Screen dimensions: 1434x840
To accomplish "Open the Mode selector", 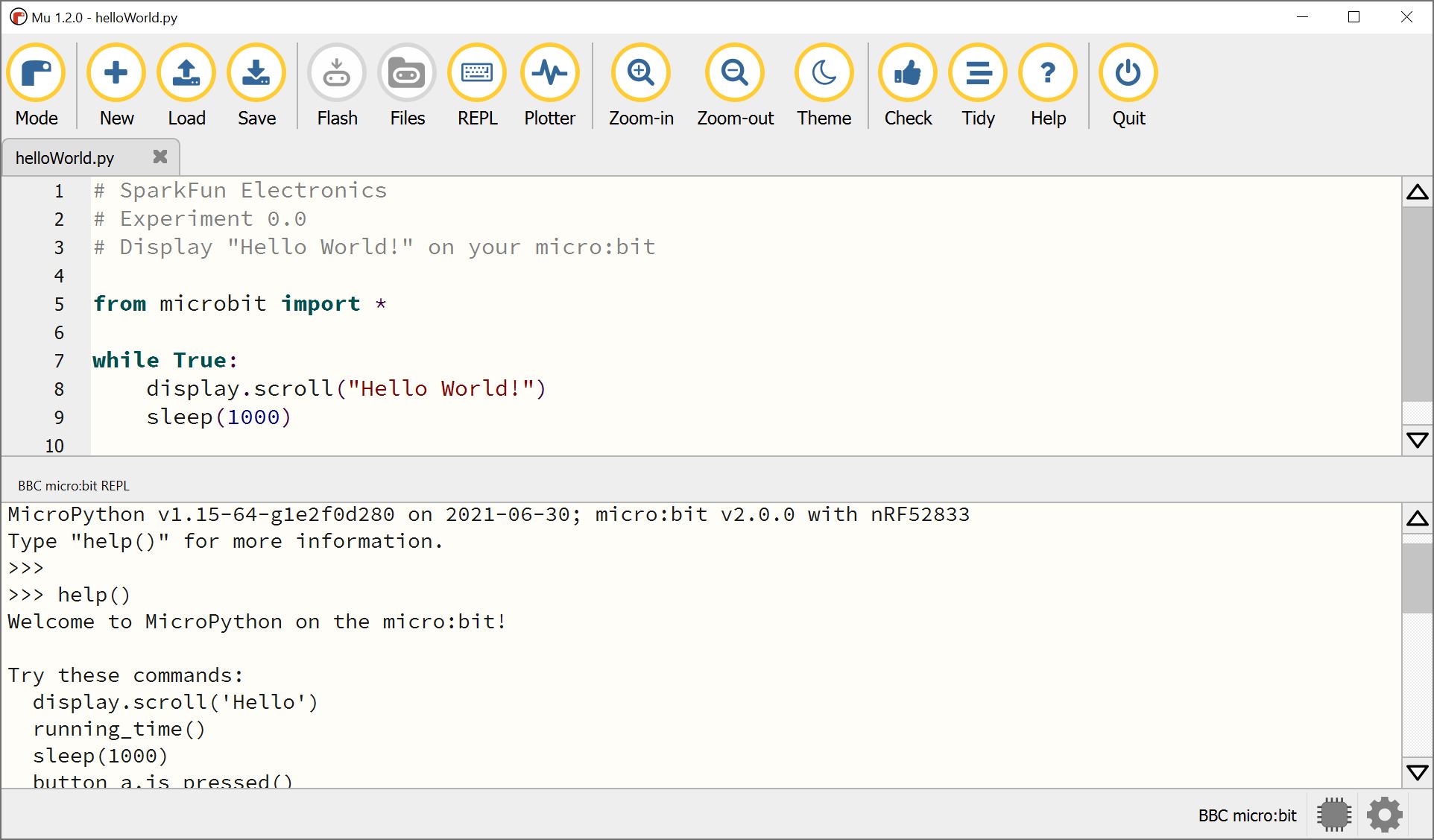I will pyautogui.click(x=37, y=85).
